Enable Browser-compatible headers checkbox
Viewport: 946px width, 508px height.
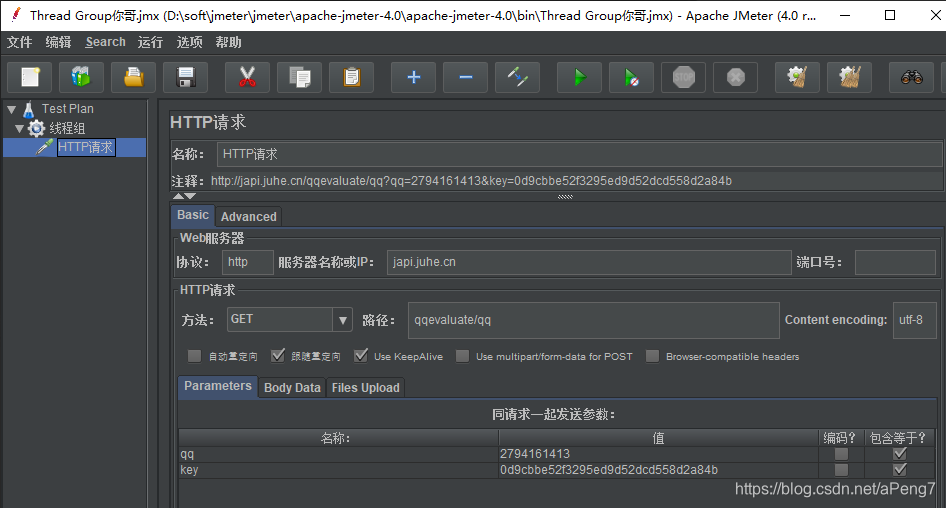(x=652, y=356)
